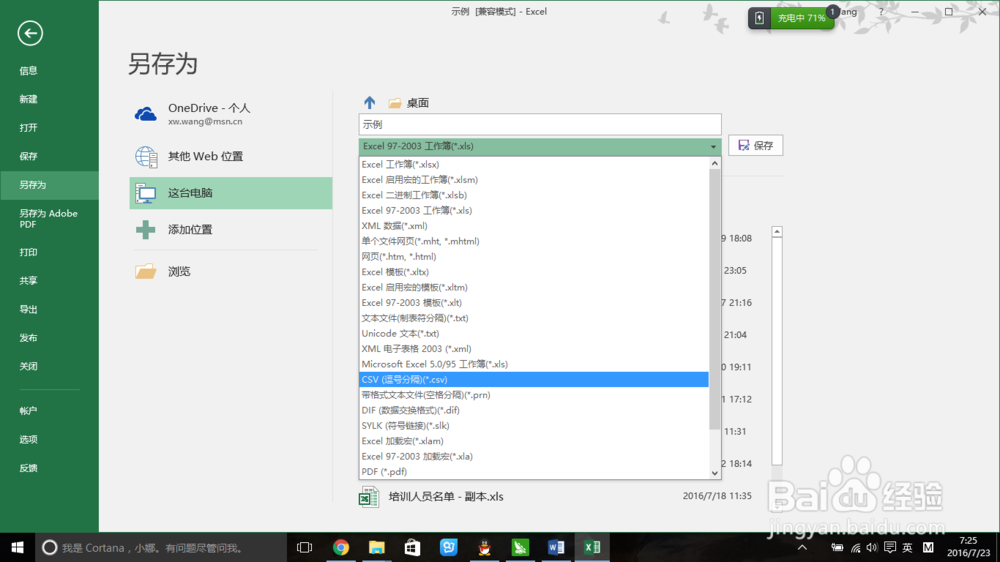
Task: Click the format list scroll up arrow
Action: click(715, 164)
